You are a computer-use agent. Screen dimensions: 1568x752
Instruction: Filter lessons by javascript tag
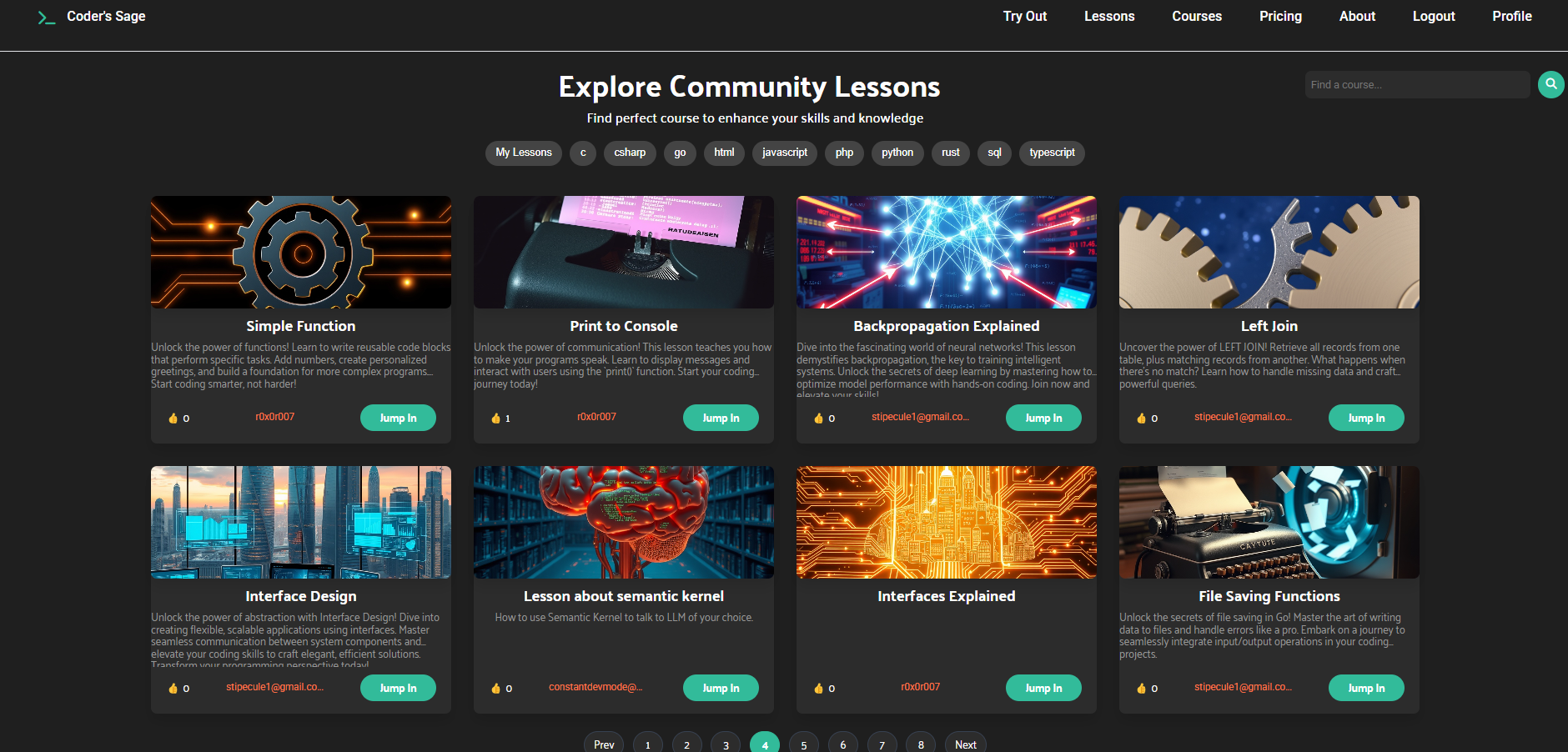pos(785,153)
